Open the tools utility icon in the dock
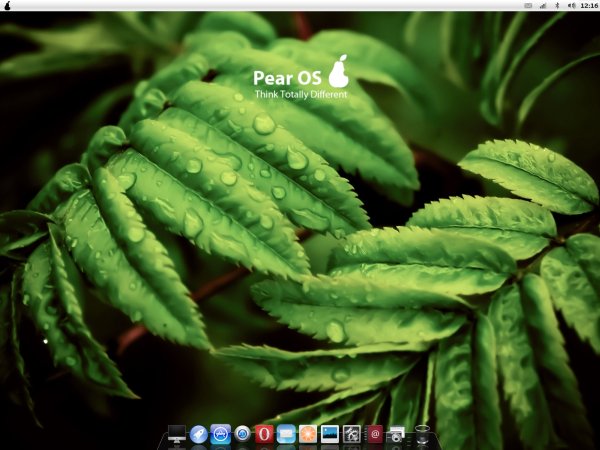Image resolution: width=600 pixels, height=450 pixels. pos(352,434)
